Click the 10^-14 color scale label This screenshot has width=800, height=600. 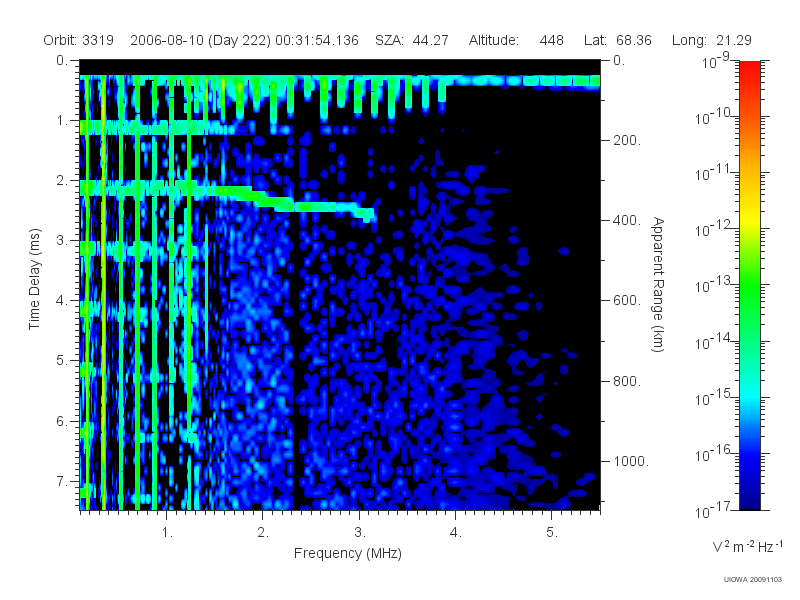tap(713, 342)
